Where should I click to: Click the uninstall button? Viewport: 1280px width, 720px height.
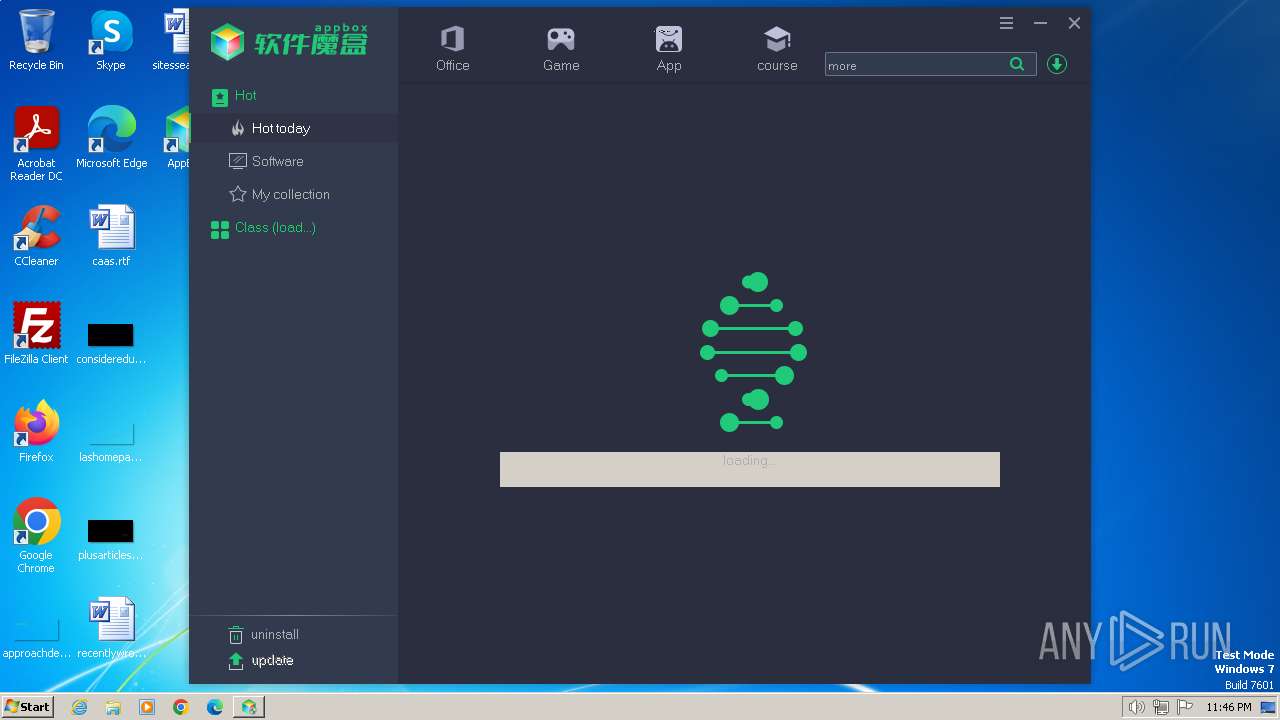click(x=264, y=634)
